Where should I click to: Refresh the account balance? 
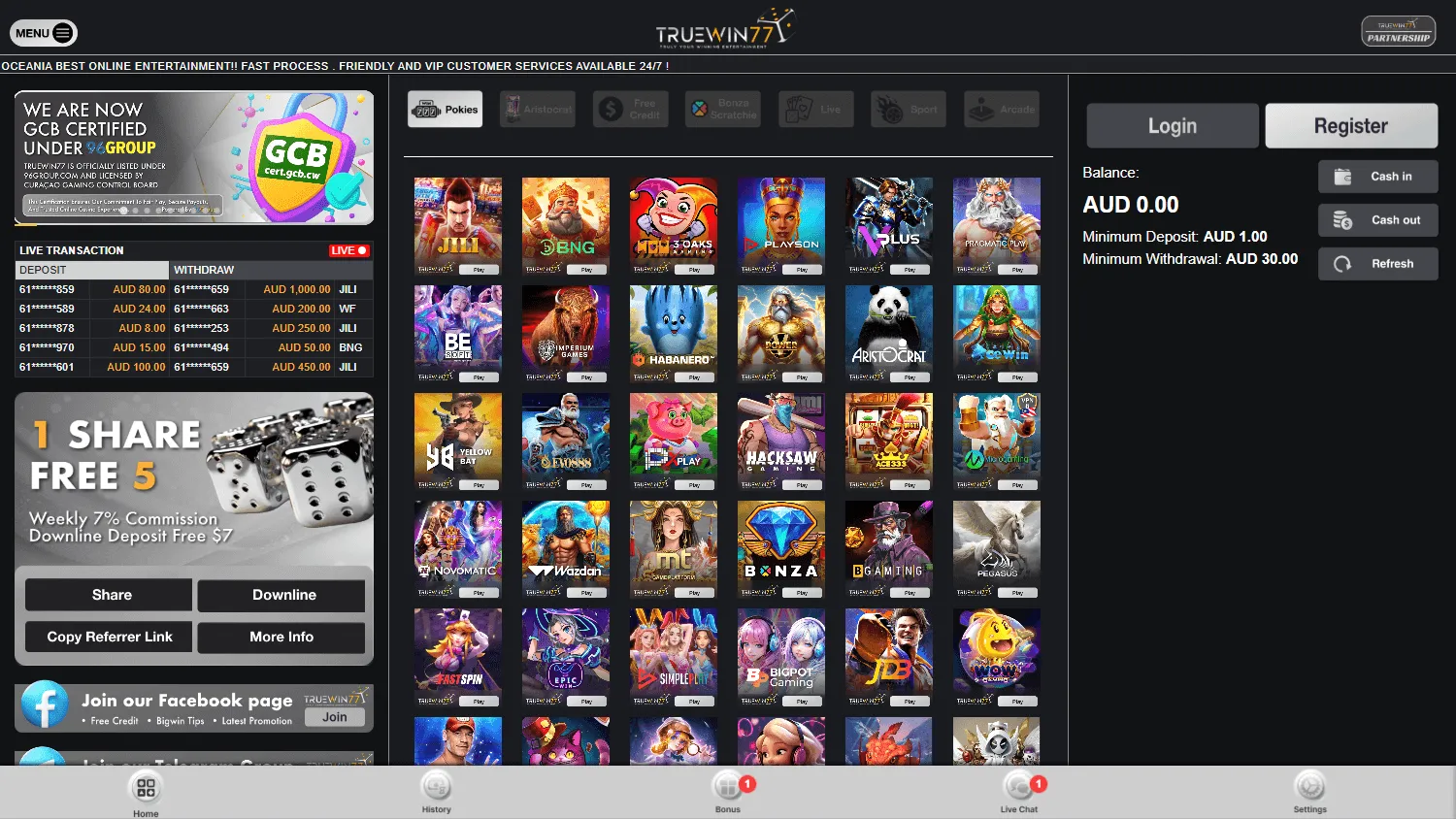click(1378, 264)
